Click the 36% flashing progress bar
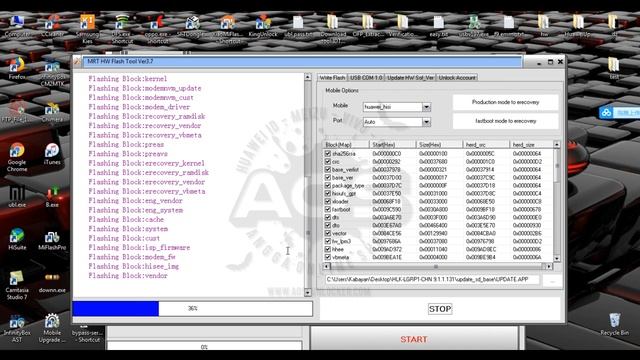The width and height of the screenshot is (640, 360). click(x=192, y=309)
